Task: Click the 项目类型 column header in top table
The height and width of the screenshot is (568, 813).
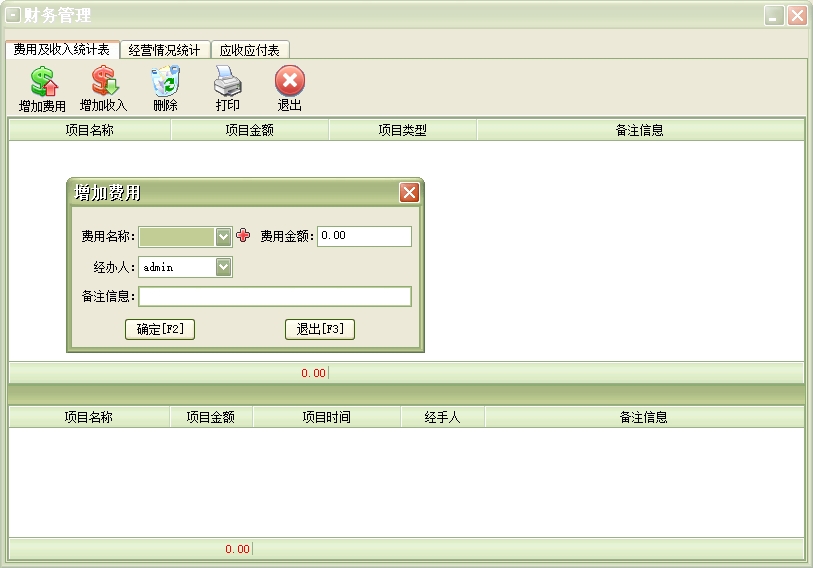Action: click(402, 130)
